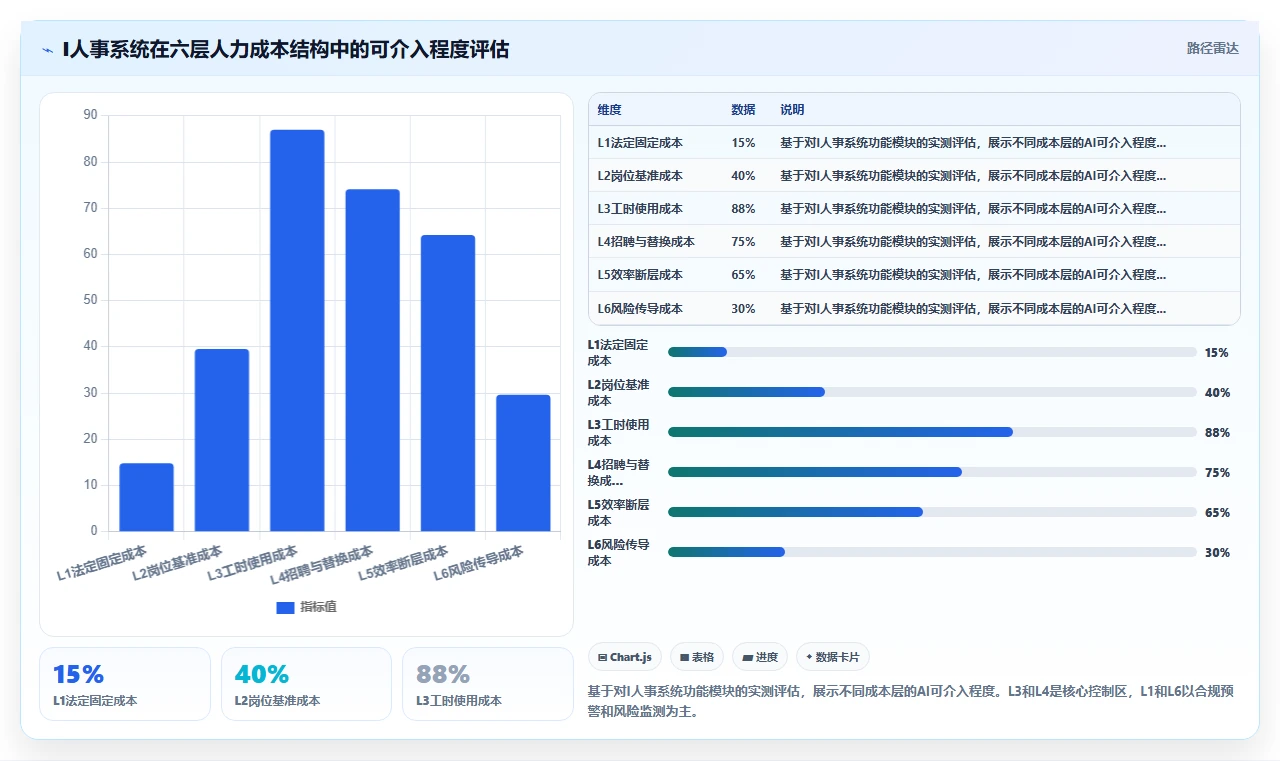The height and width of the screenshot is (761, 1280).
Task: Click the lightning icon beside the title
Action: click(x=48, y=49)
